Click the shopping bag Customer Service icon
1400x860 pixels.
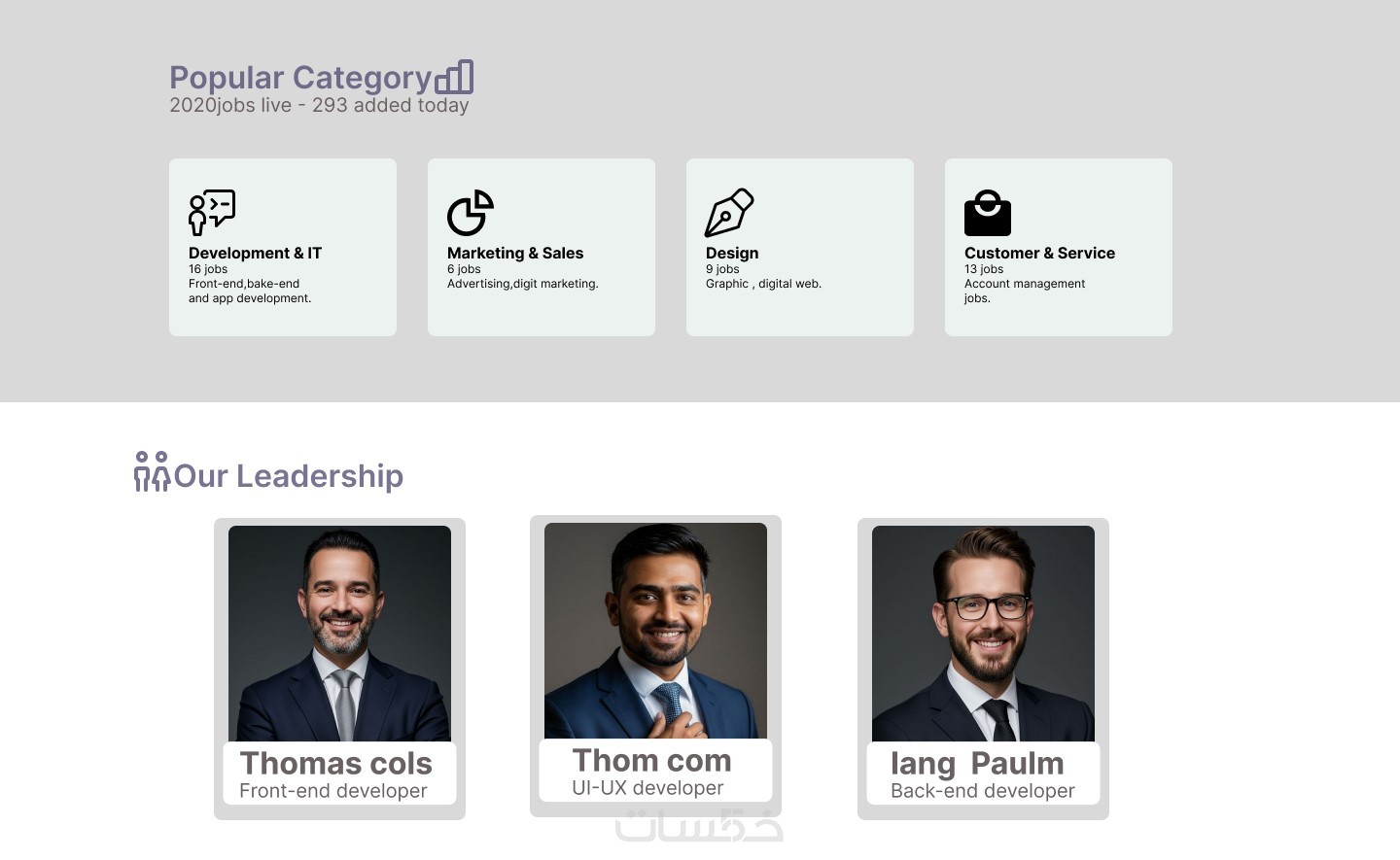tap(988, 213)
